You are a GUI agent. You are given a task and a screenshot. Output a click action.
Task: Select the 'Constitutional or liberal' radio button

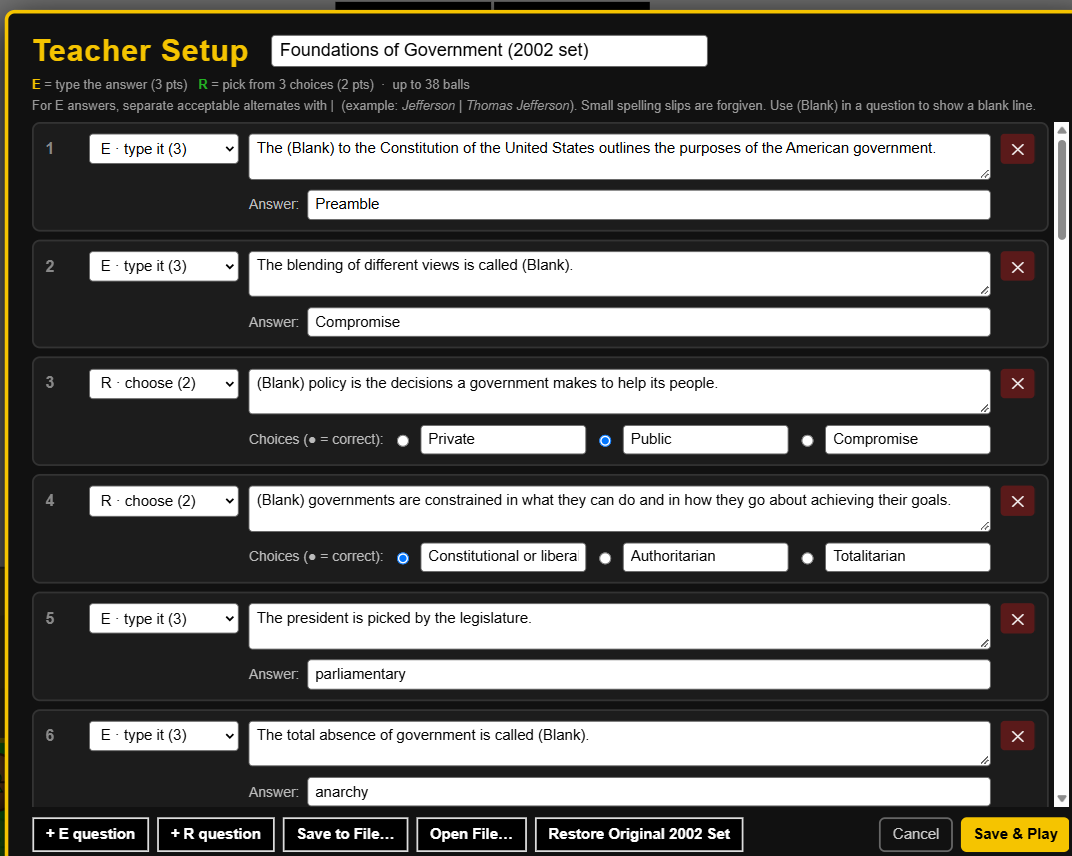[403, 558]
